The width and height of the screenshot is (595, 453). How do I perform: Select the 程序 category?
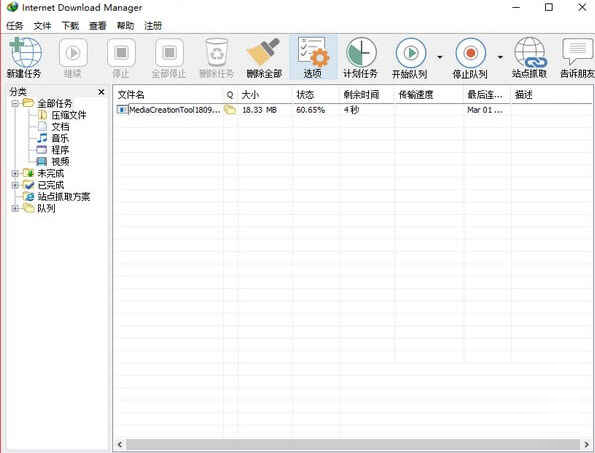60,150
